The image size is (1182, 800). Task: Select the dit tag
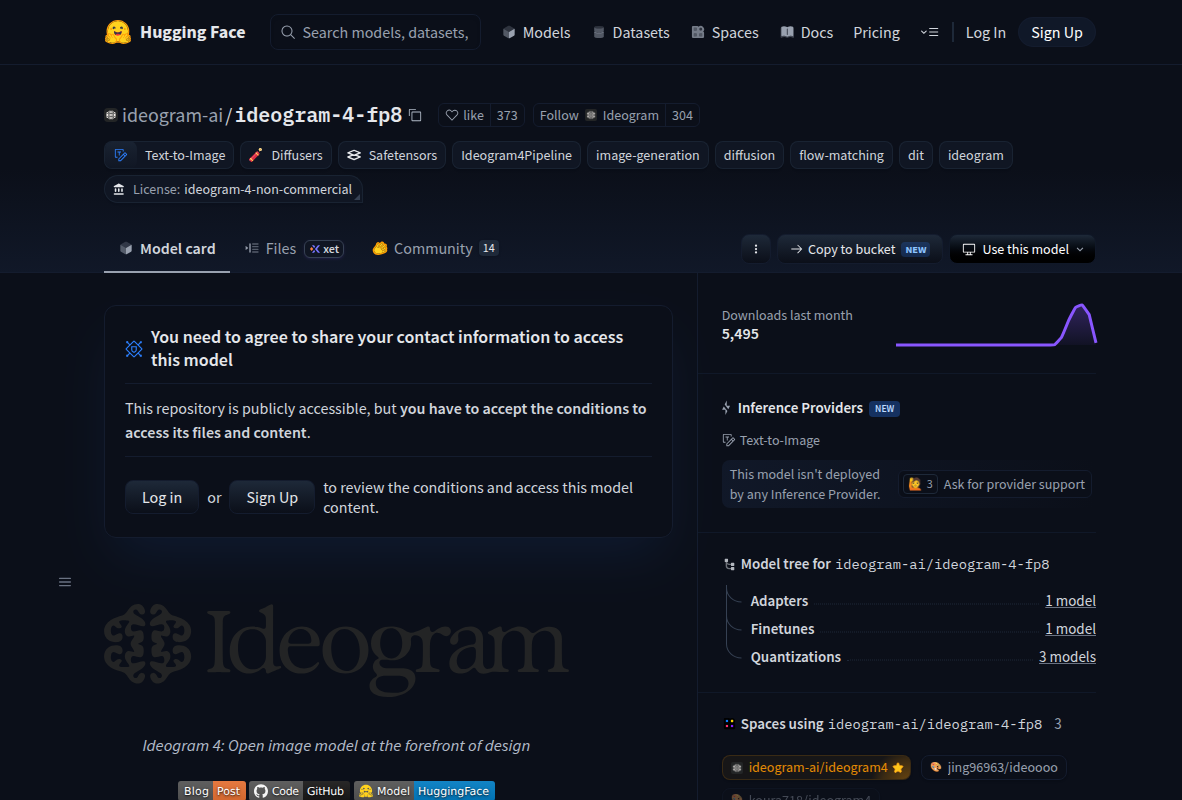916,155
